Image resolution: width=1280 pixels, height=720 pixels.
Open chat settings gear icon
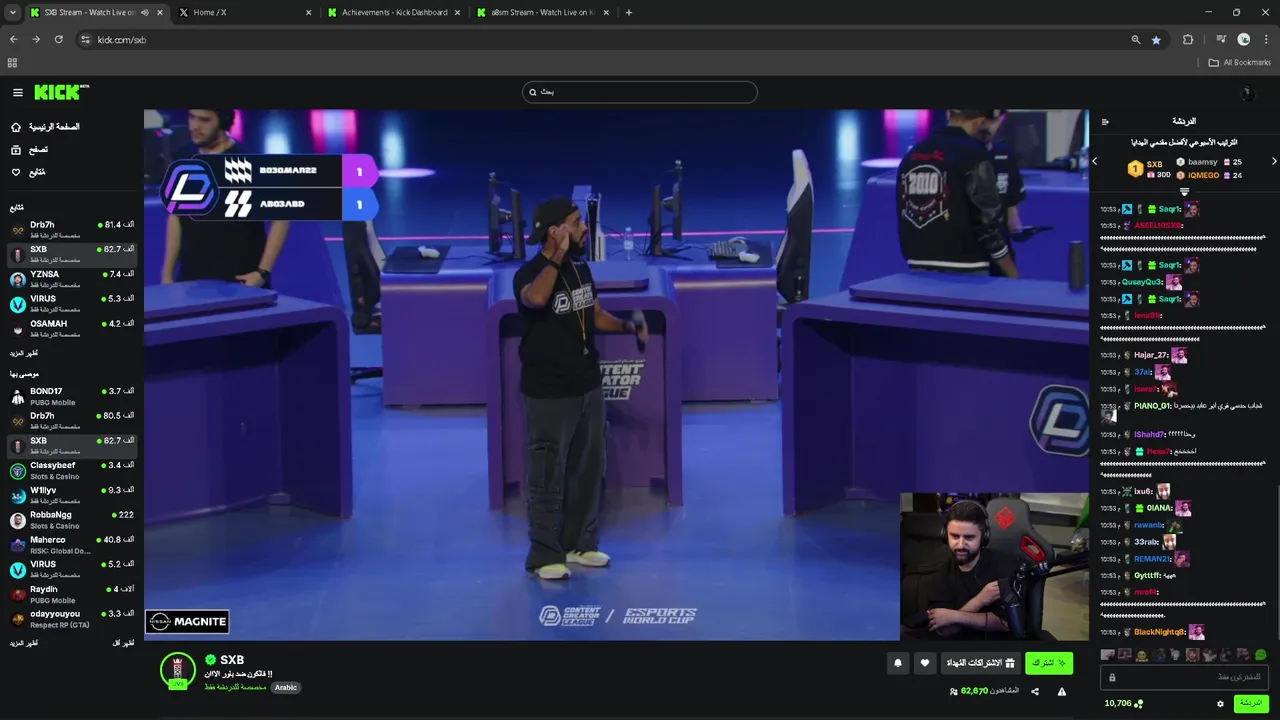(x=1220, y=704)
